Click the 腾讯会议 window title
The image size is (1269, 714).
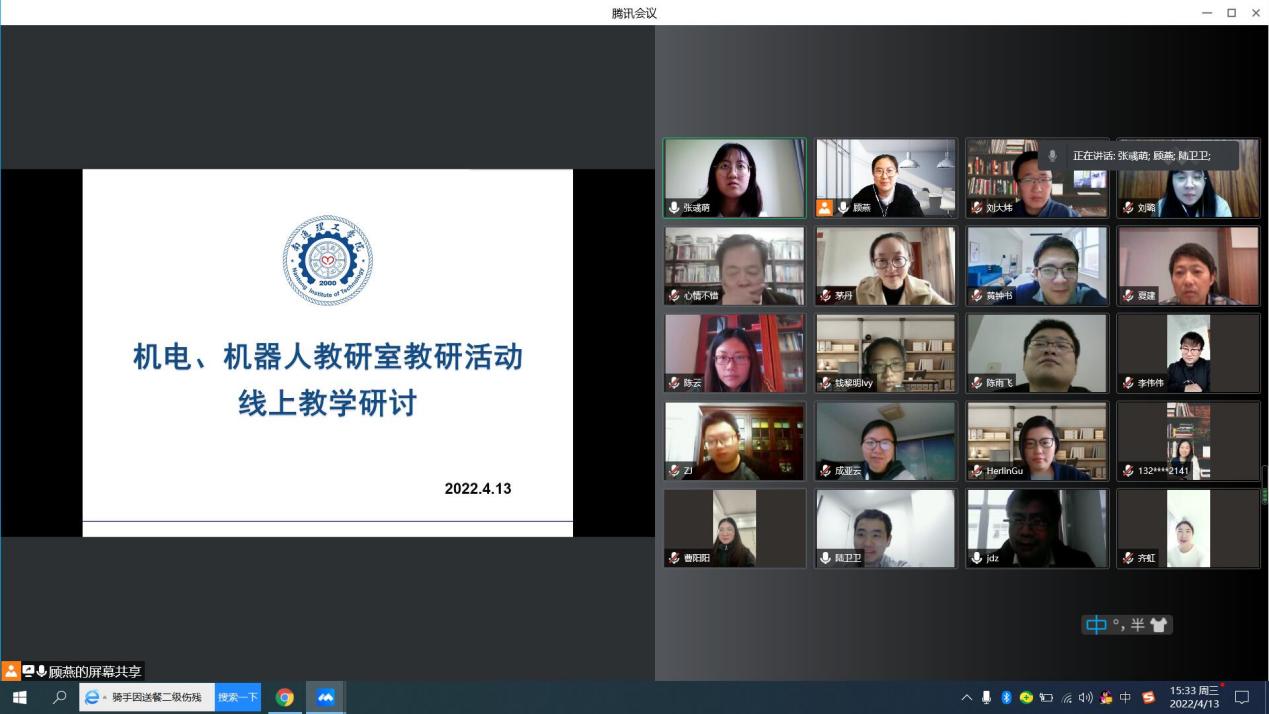click(634, 13)
